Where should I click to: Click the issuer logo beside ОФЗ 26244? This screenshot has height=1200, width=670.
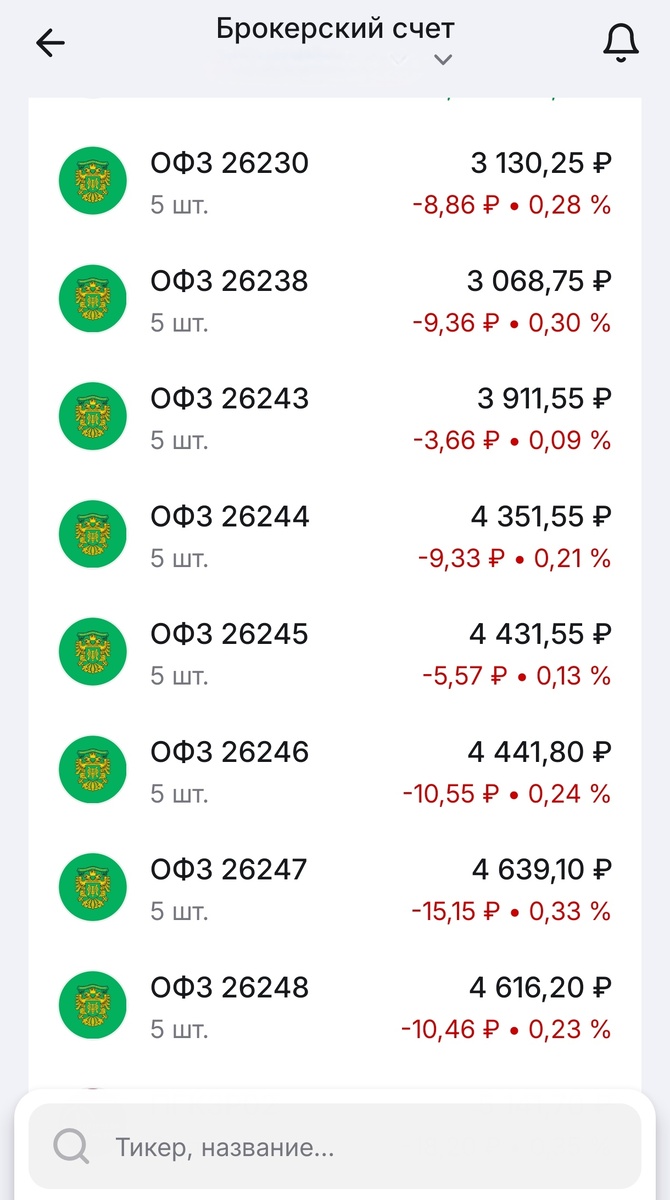click(92, 533)
